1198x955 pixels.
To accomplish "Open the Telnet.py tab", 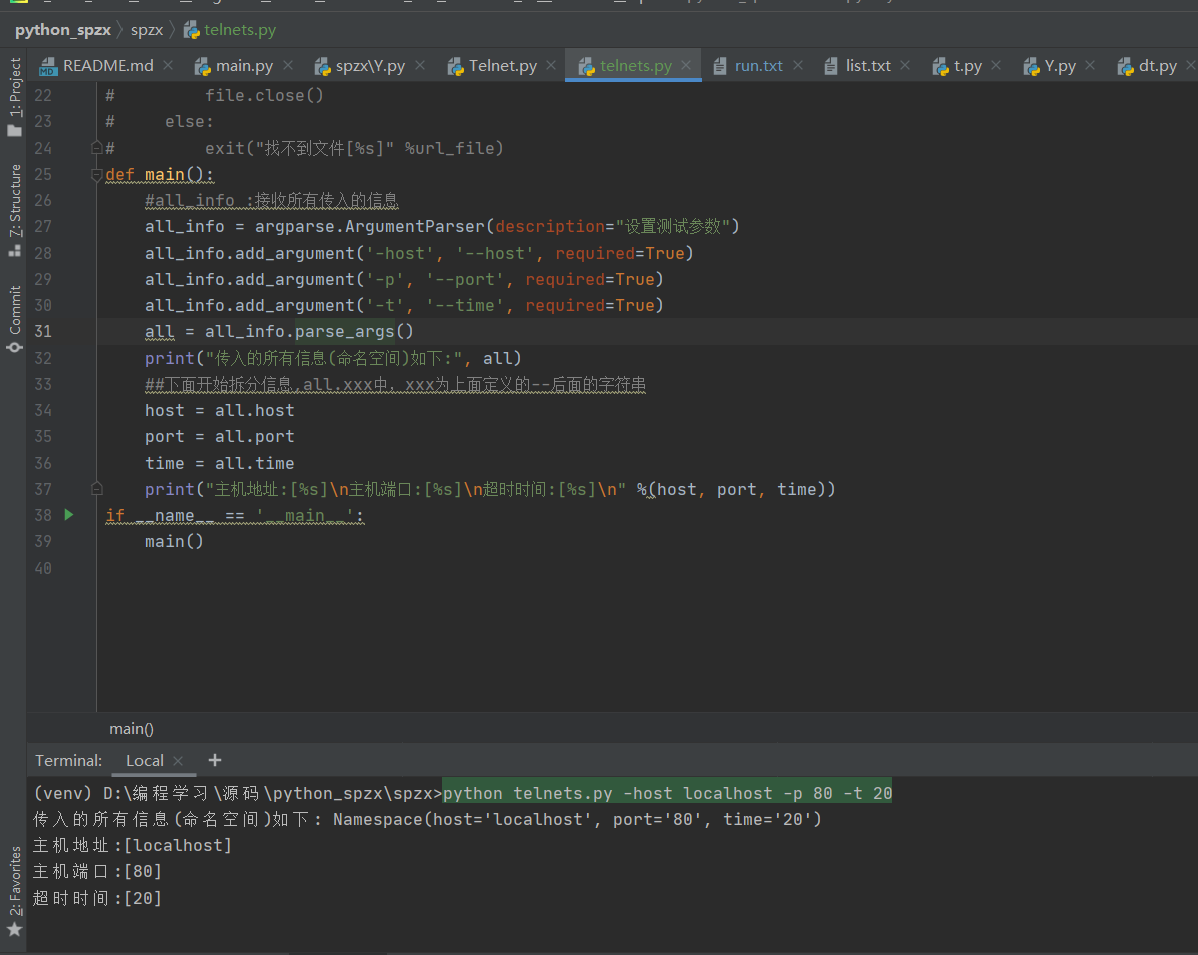I will (x=503, y=66).
